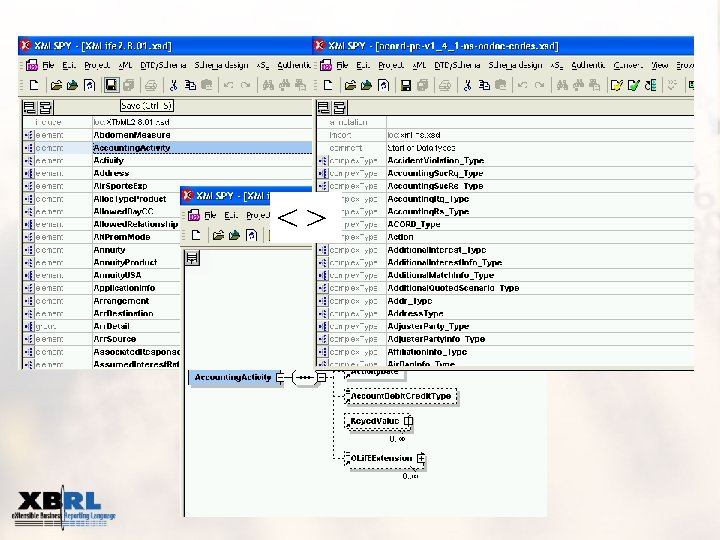Select the ArrSource element row
The image size is (720, 540).
click(101, 339)
